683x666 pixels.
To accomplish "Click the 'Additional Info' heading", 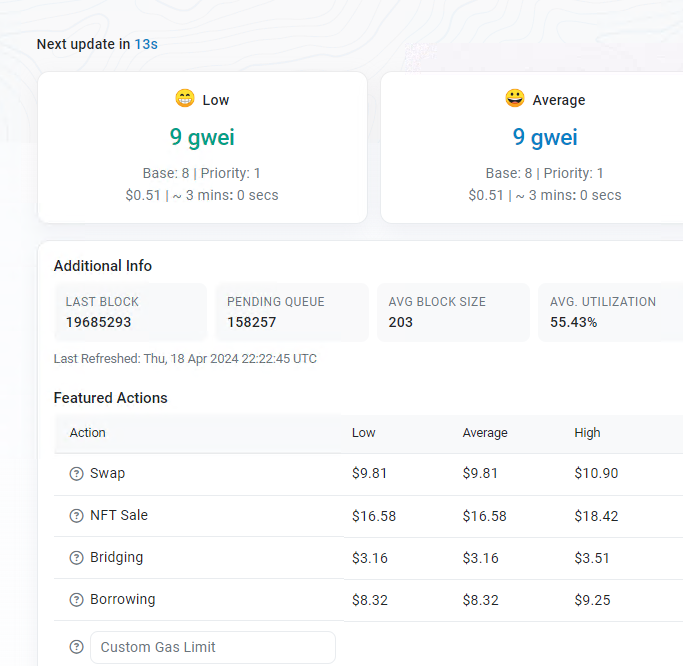I will pos(103,266).
